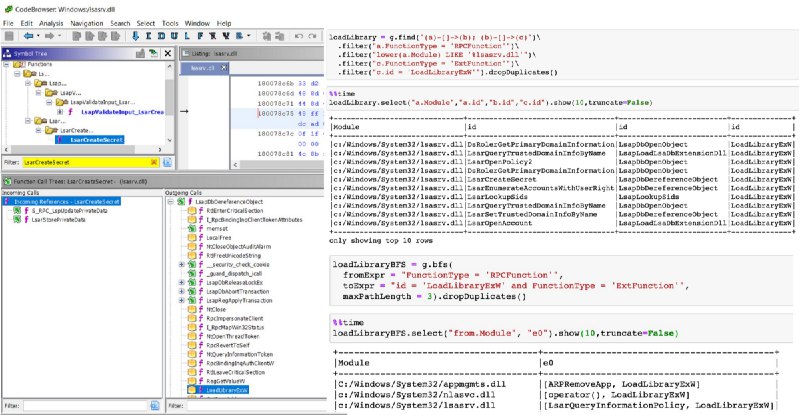
Task: Click the Symbol Tree green navigation icon
Action: coord(153,53)
